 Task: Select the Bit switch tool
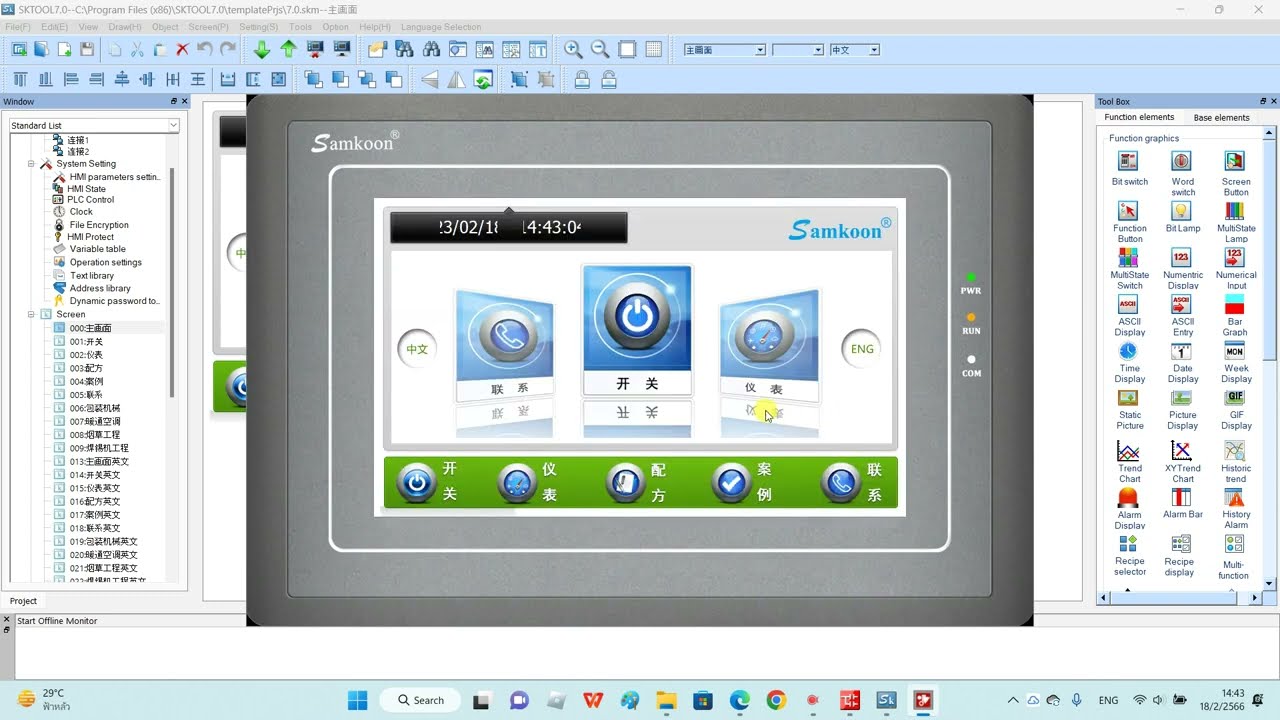[x=1129, y=168]
